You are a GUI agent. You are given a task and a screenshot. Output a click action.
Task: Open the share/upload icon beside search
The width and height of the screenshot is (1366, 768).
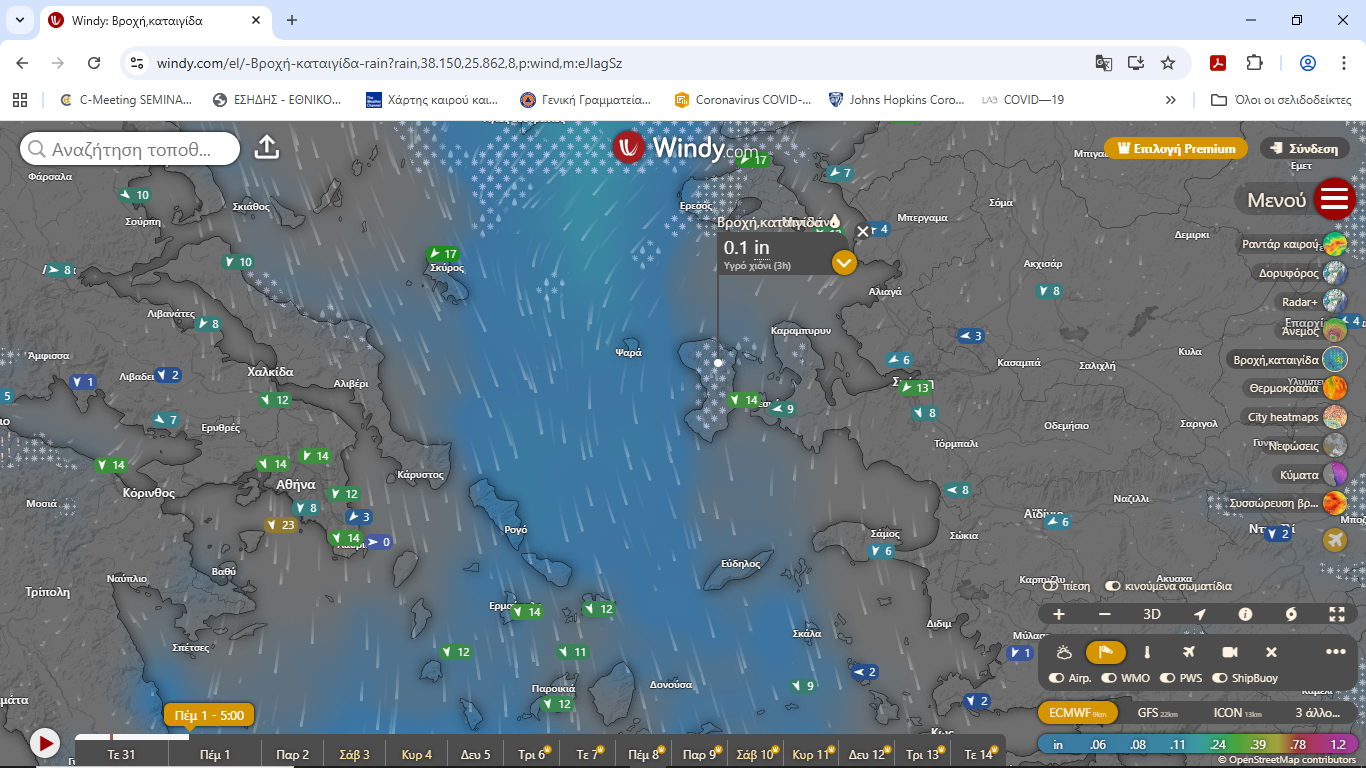267,148
